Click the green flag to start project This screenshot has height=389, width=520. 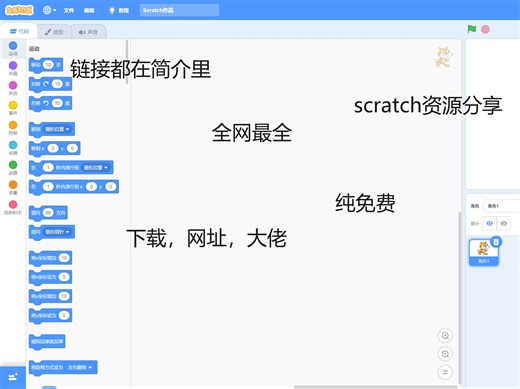click(x=472, y=29)
